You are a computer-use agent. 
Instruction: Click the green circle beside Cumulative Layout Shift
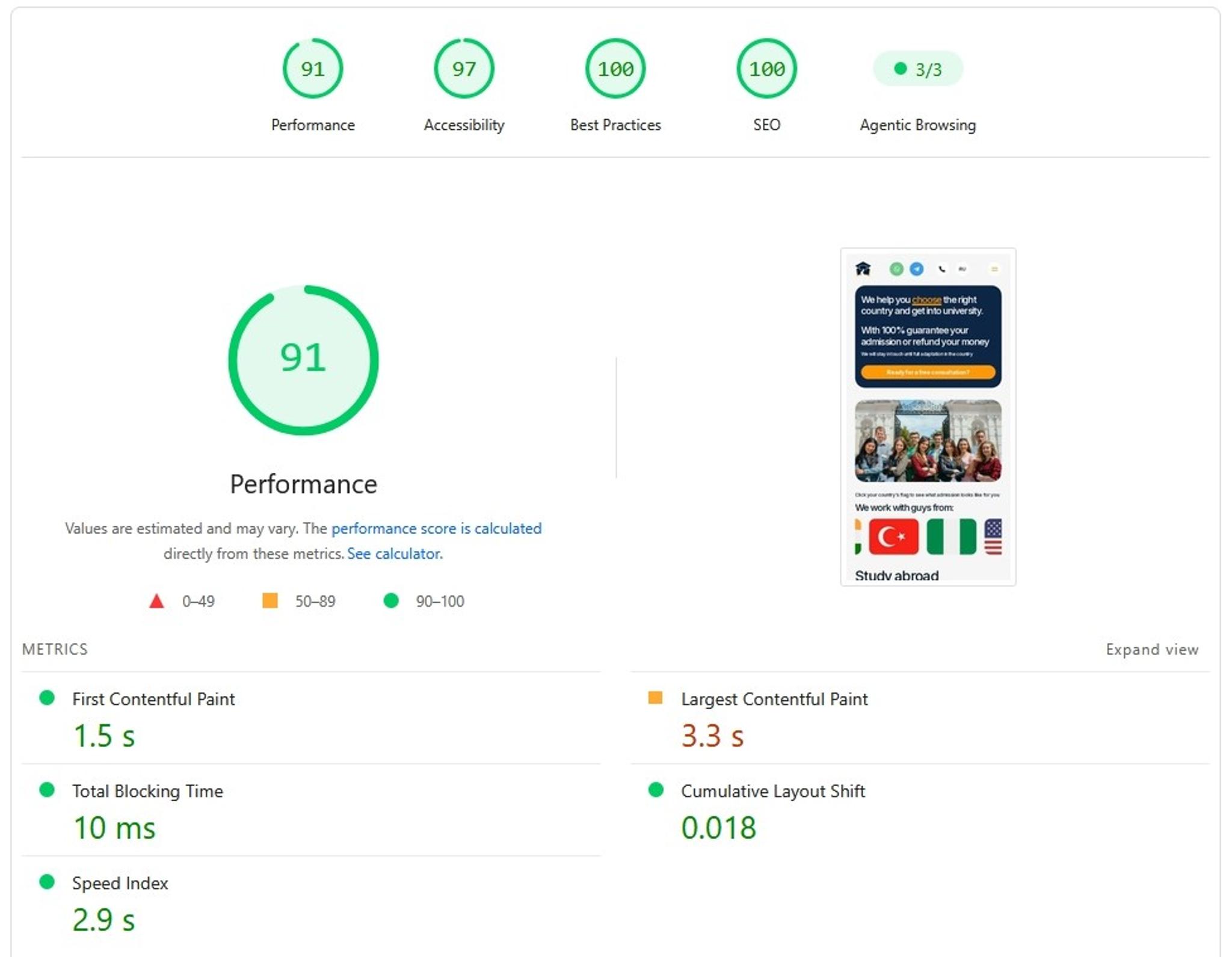656,790
